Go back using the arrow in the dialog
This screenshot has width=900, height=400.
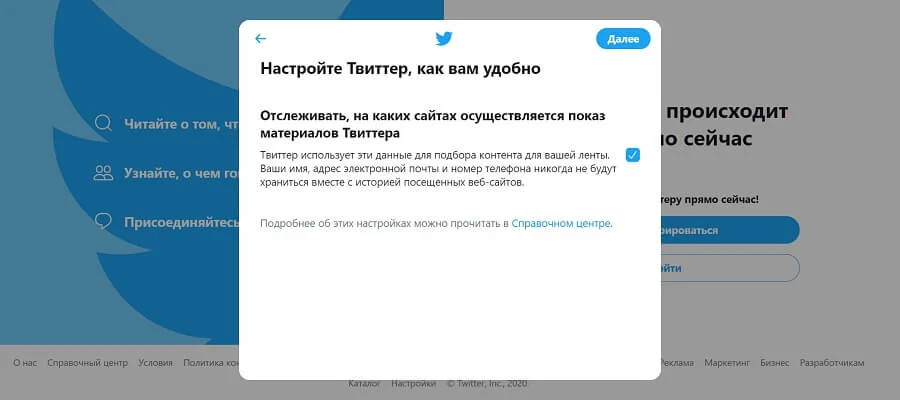[261, 38]
